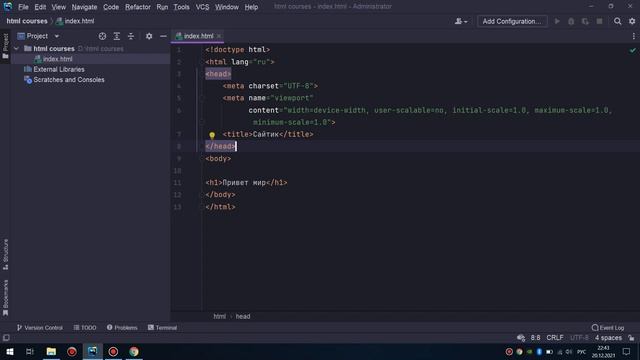Open the File menu
The width and height of the screenshot is (640, 360).
point(23,7)
